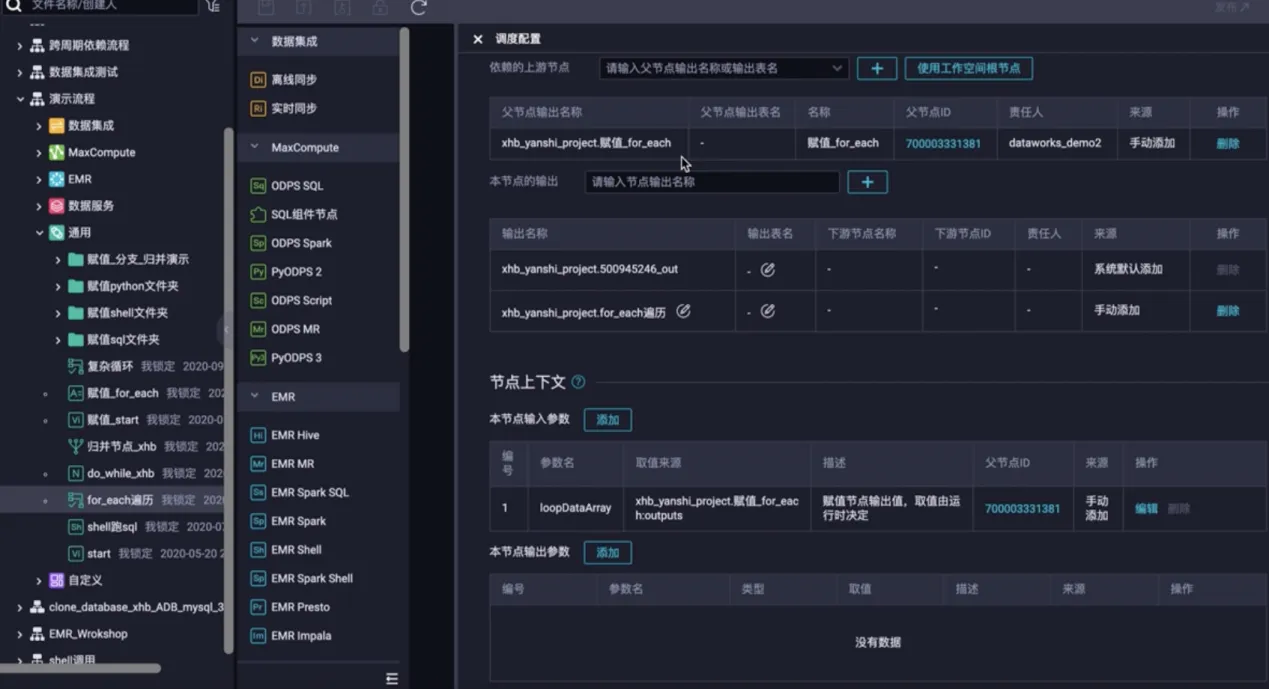Open the 归并节点_xhb node

pyautogui.click(x=121, y=447)
